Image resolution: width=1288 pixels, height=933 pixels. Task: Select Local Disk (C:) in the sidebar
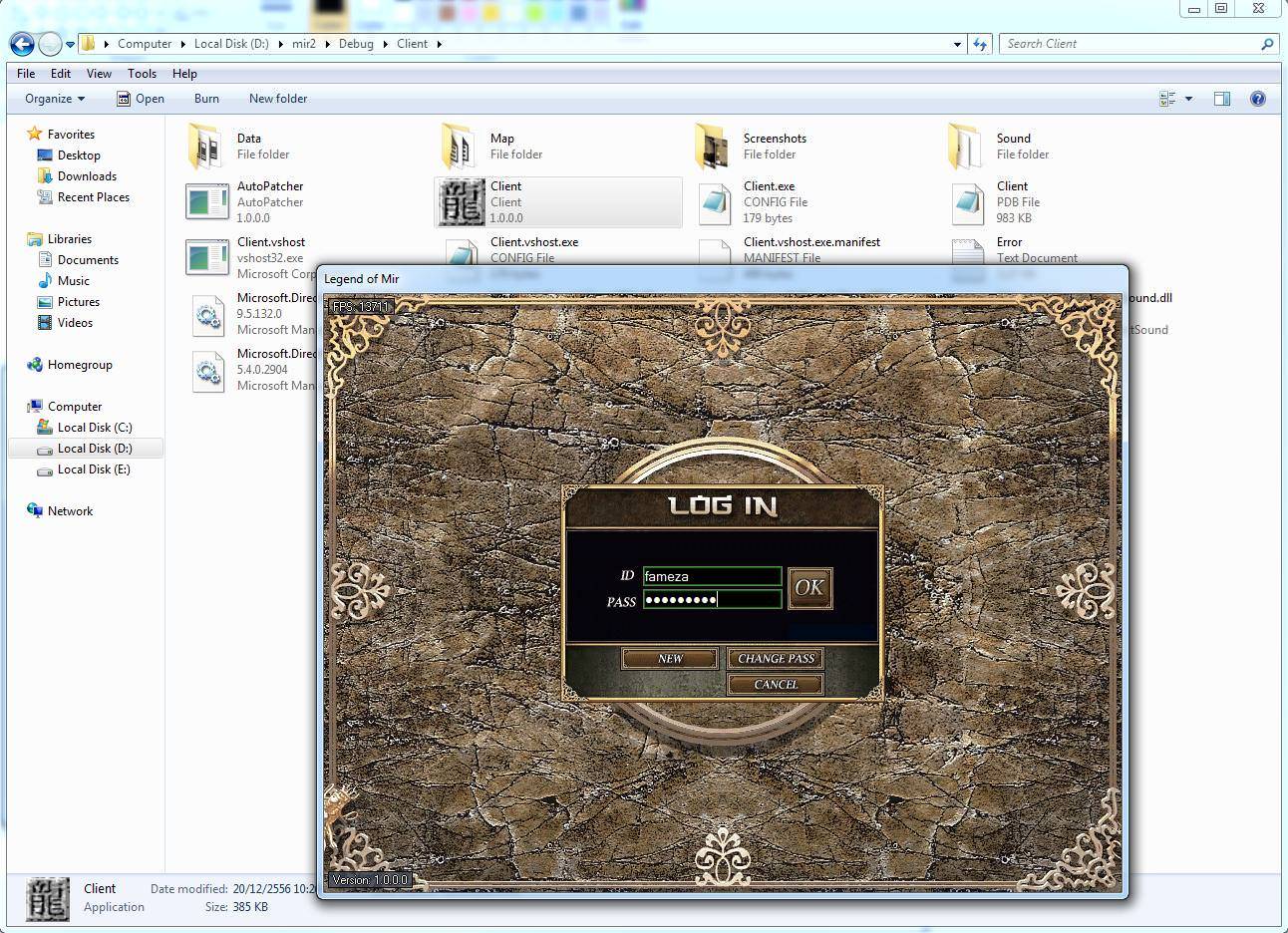[95, 428]
